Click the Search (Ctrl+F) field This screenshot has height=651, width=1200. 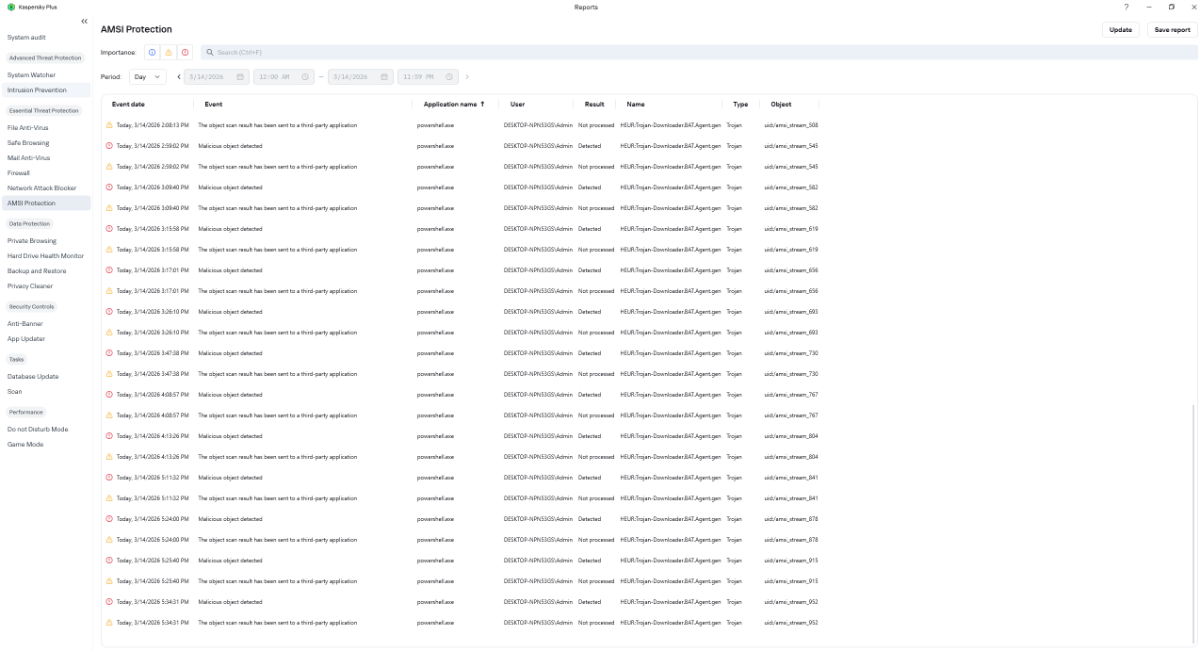(x=699, y=52)
